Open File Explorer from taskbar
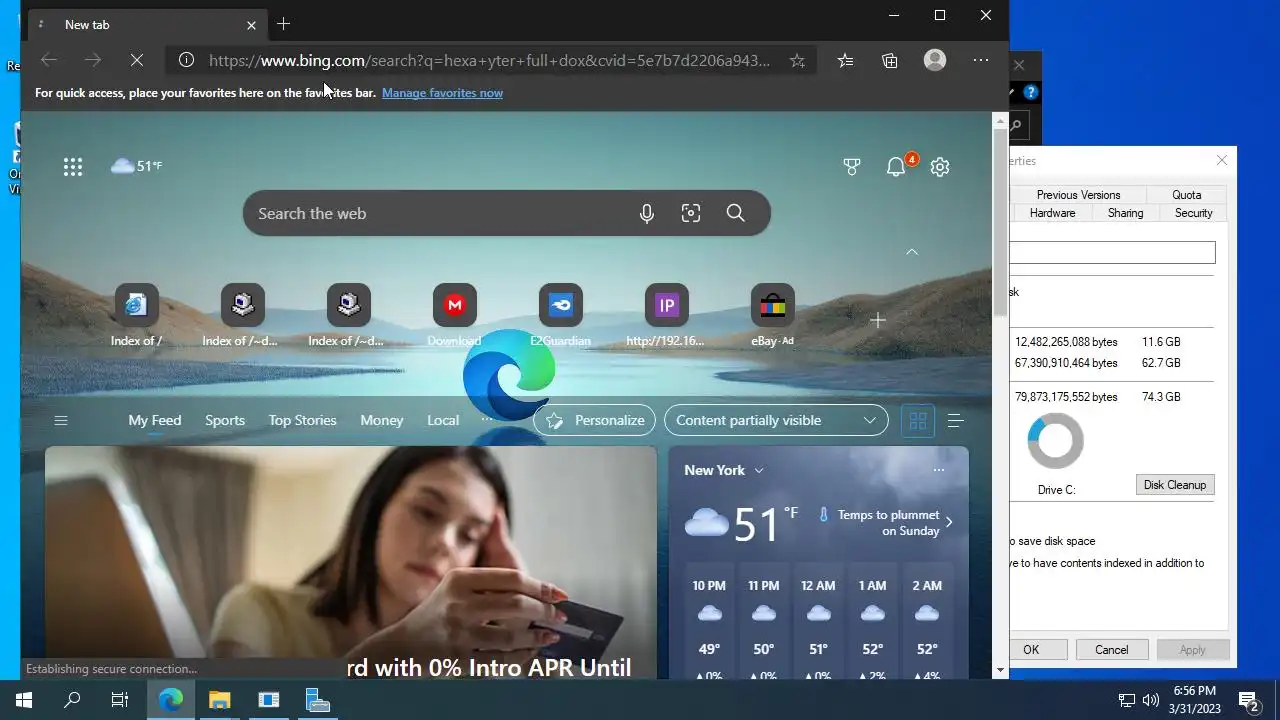Viewport: 1280px width, 720px height. [219, 700]
